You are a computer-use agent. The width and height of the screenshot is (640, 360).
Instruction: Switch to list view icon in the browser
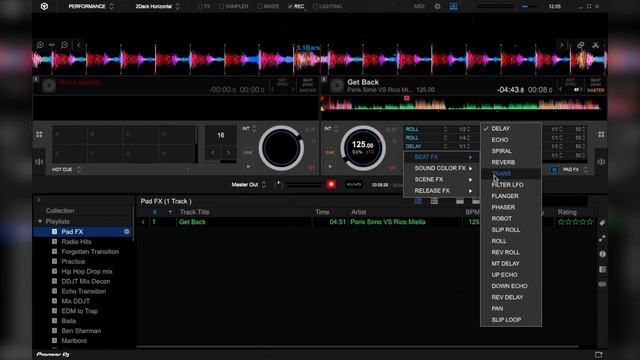pos(434,201)
